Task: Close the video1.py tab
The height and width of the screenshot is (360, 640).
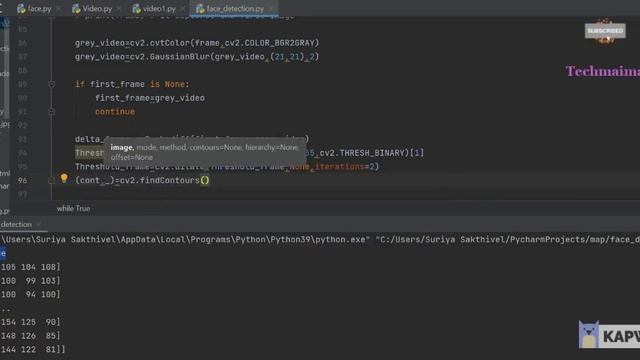Action: [182, 8]
